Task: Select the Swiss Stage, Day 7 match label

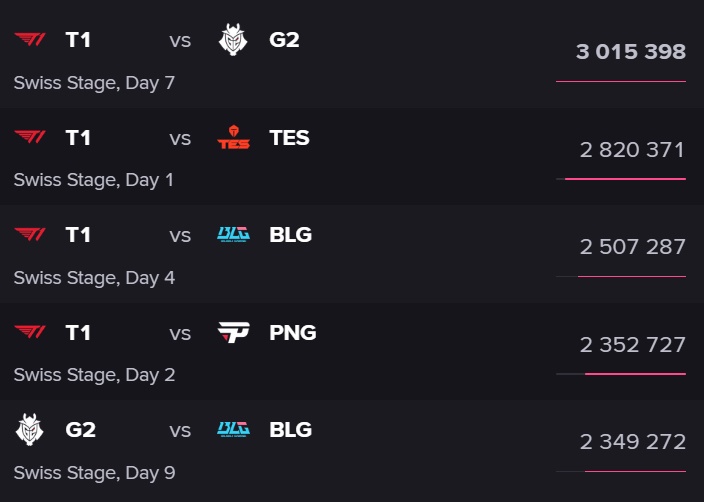Action: tap(94, 83)
